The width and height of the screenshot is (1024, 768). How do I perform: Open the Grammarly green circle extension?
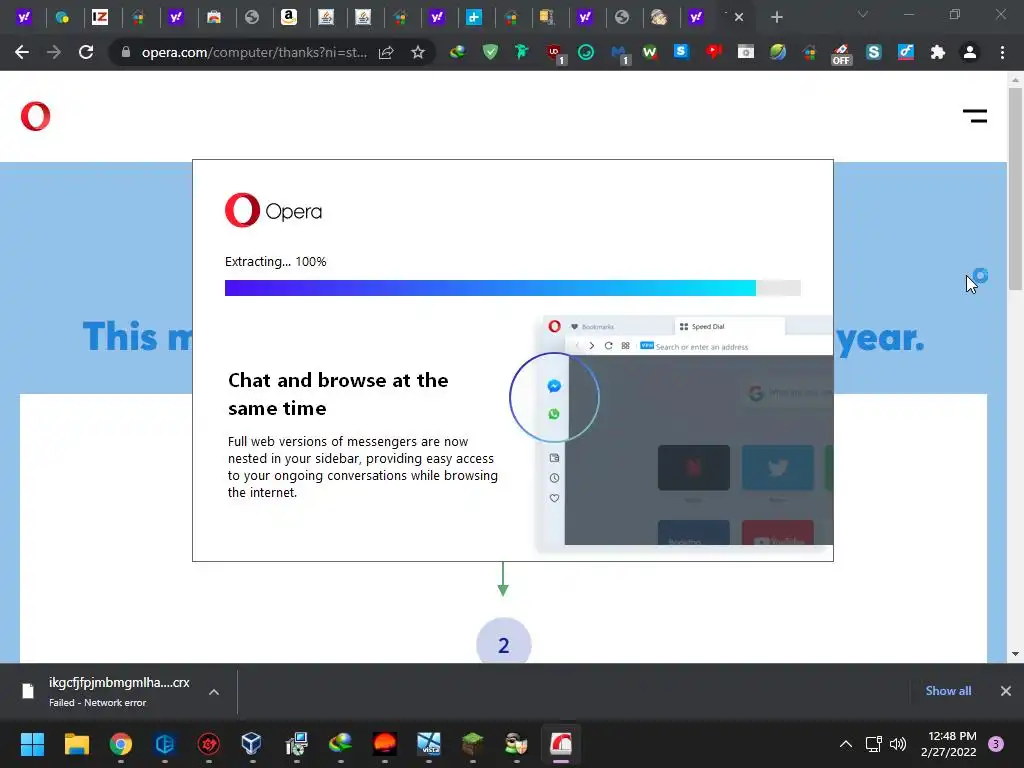(x=586, y=52)
